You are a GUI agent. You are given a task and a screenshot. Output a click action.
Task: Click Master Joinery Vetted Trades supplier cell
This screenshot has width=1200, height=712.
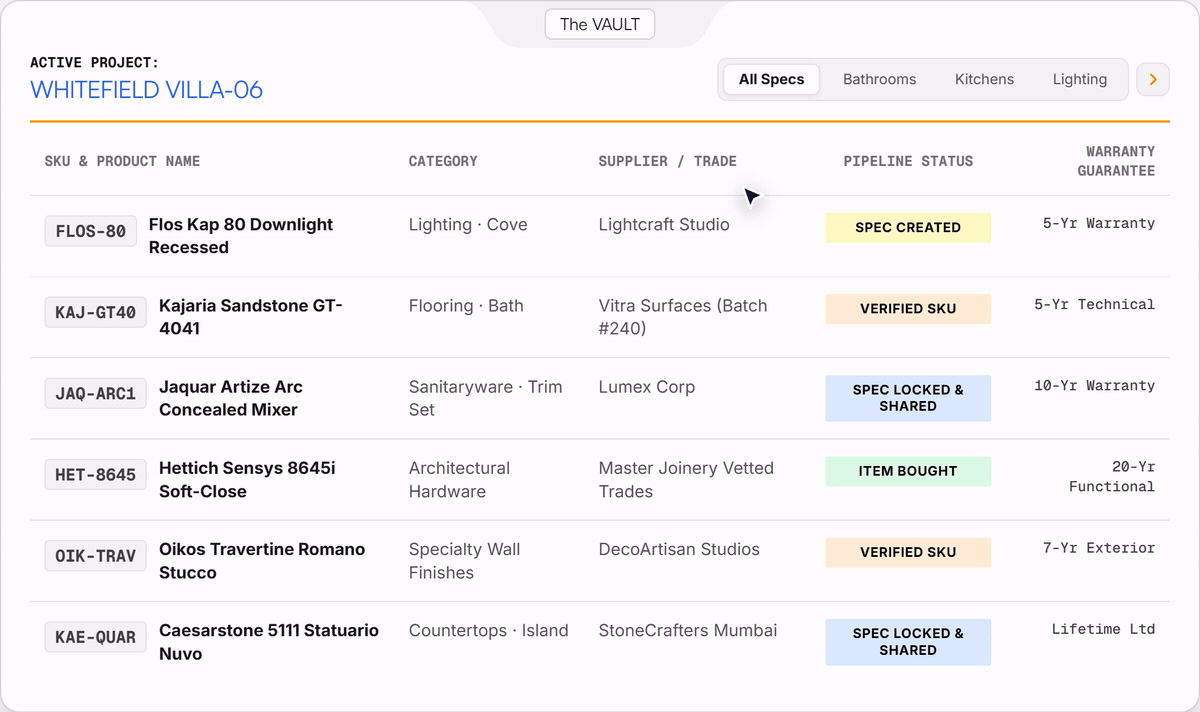[x=686, y=479]
